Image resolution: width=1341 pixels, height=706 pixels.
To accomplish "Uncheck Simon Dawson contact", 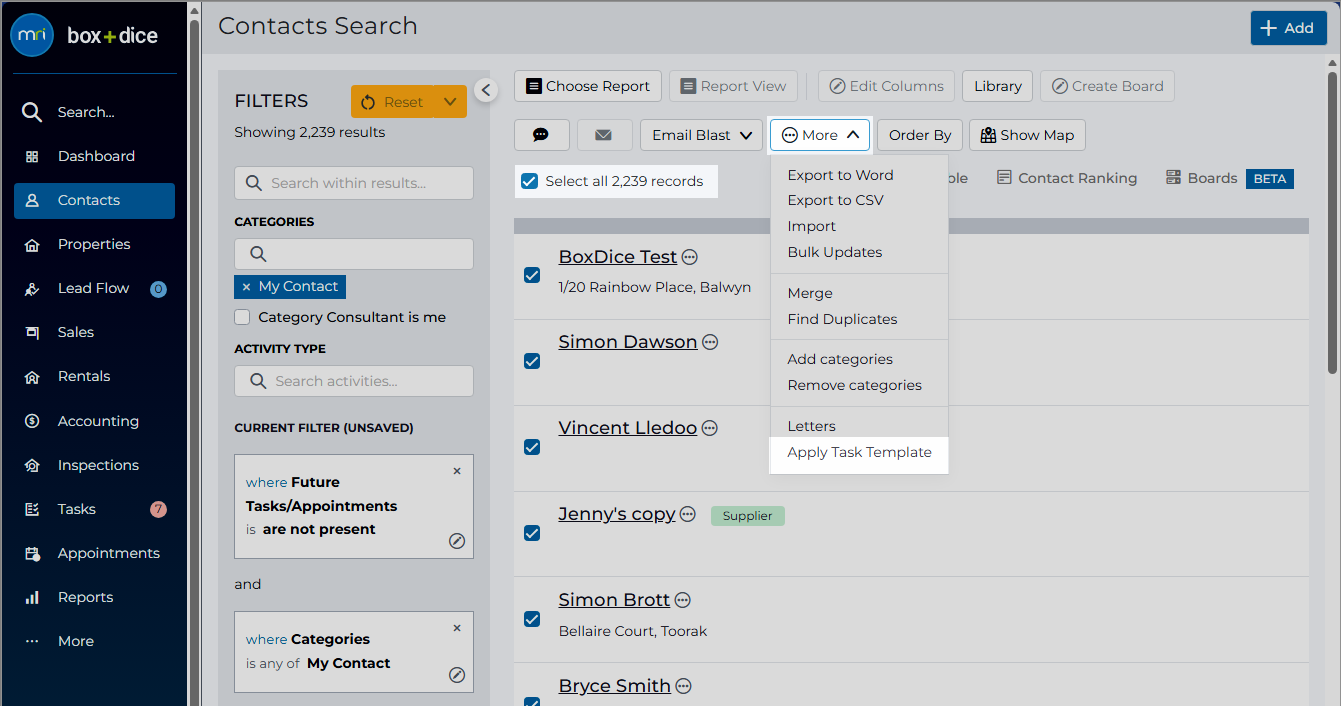I will click(532, 361).
